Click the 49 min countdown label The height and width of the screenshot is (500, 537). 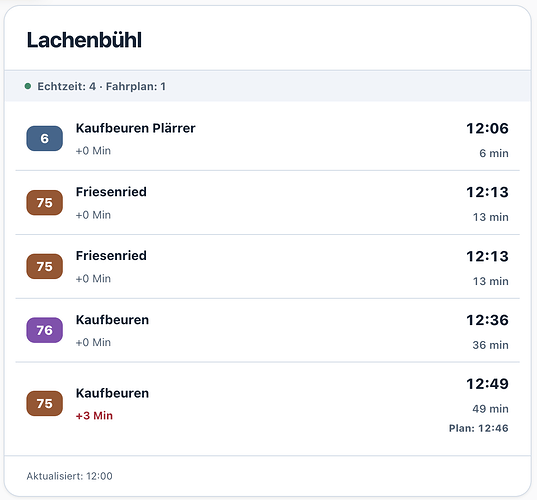pos(490,409)
